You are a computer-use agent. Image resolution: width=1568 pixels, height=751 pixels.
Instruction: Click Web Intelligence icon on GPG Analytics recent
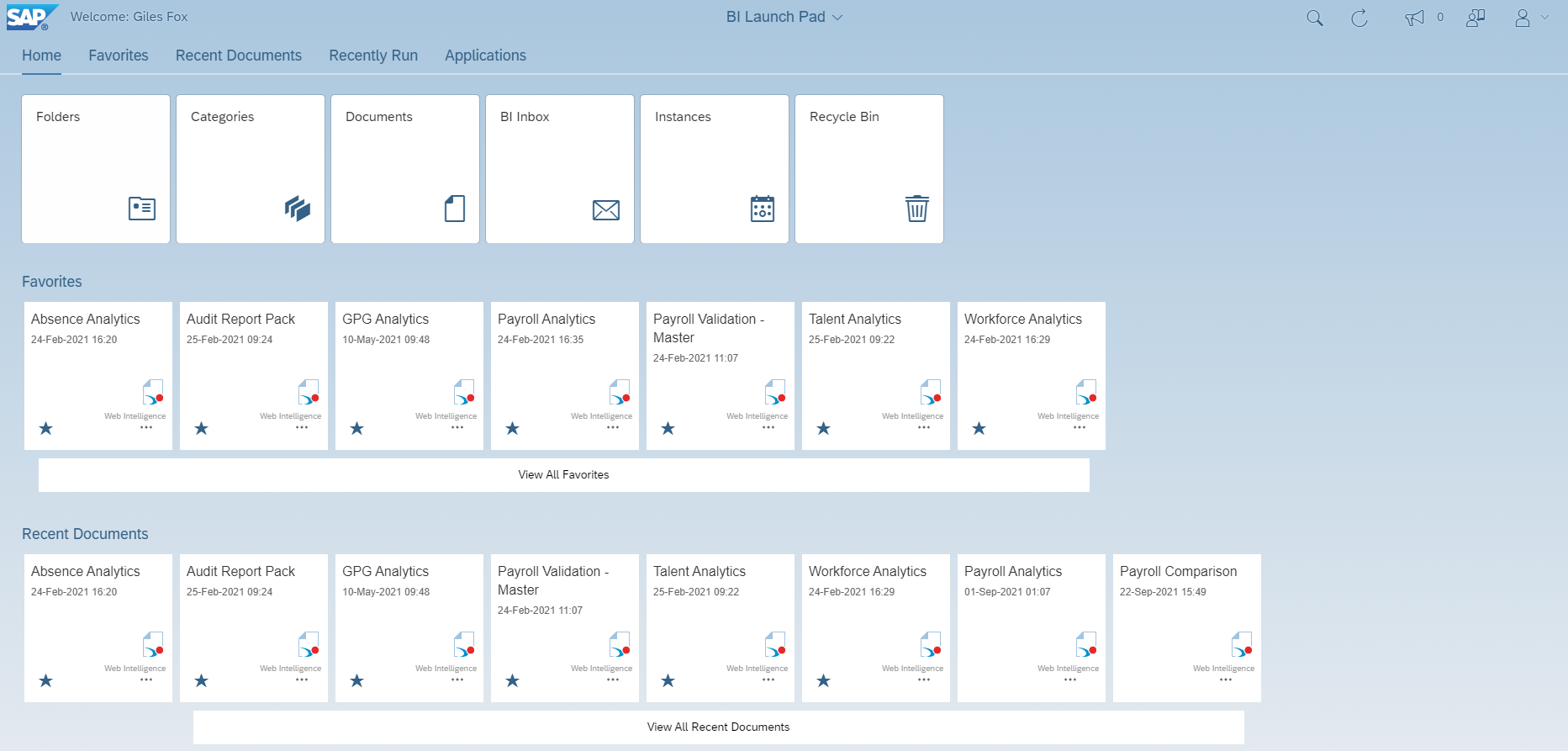click(x=464, y=645)
